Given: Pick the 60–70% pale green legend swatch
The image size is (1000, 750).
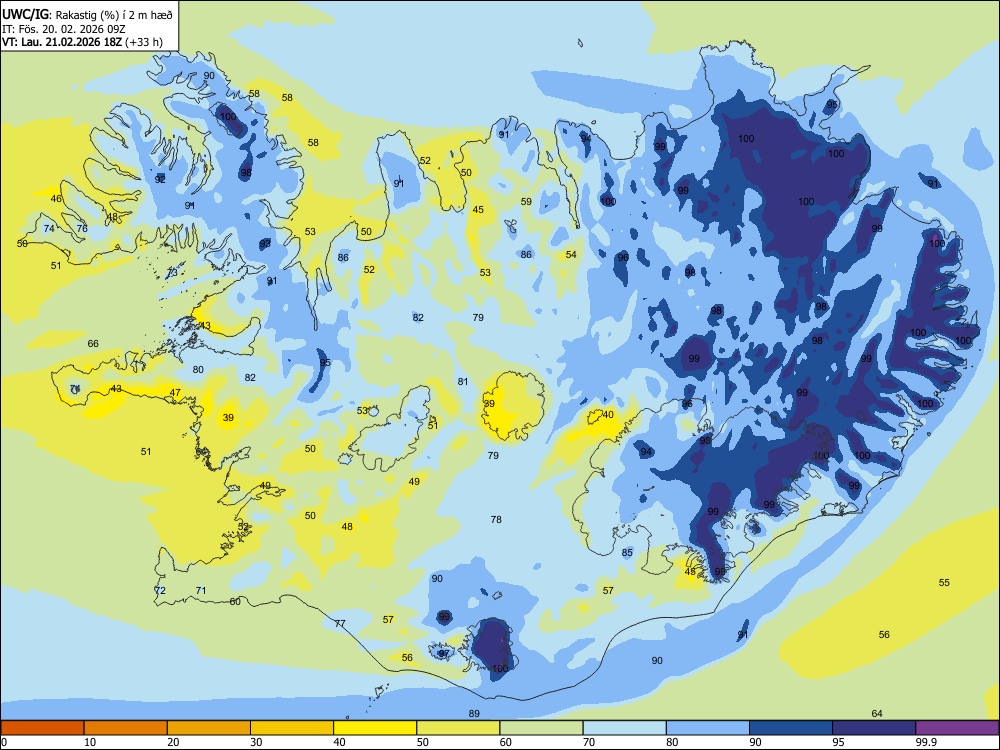Looking at the screenshot, I should 541,728.
